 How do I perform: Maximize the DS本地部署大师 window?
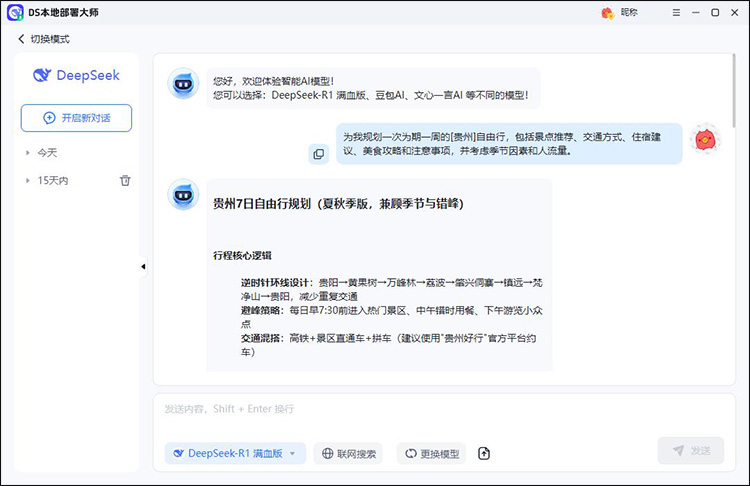(x=715, y=12)
